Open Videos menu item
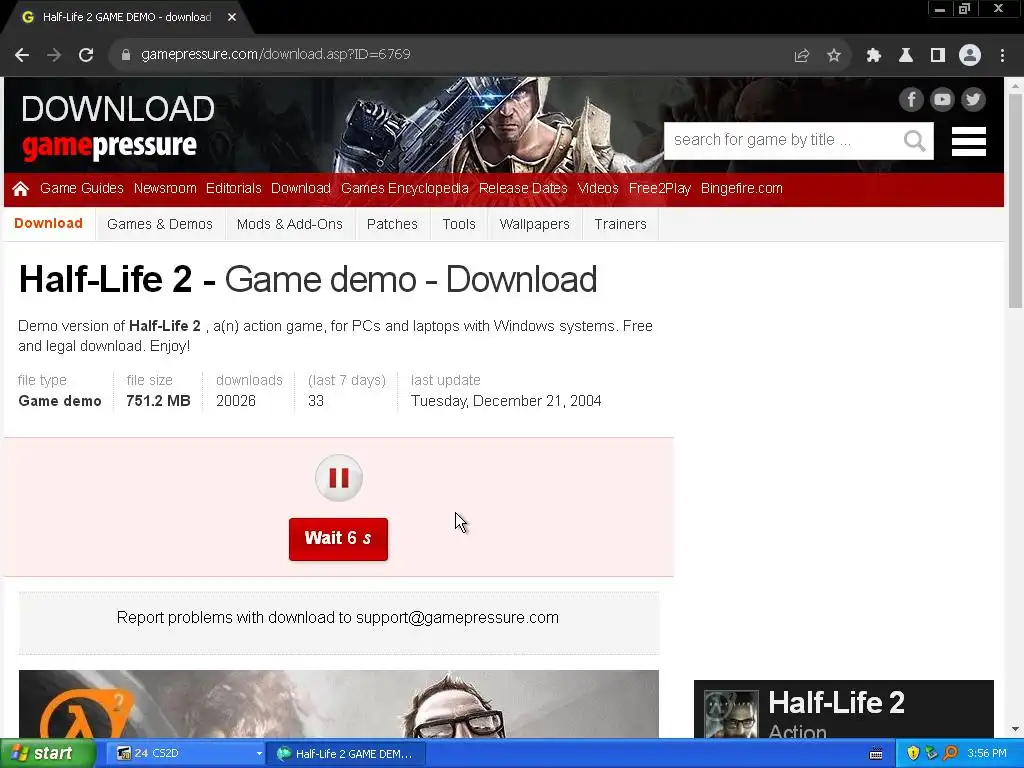 coord(598,188)
